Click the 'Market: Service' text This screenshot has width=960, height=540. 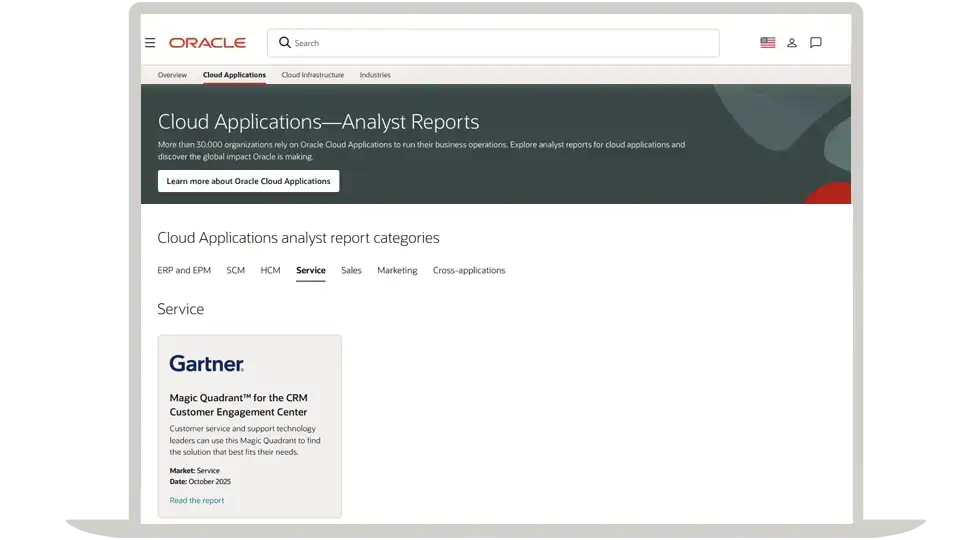[195, 470]
